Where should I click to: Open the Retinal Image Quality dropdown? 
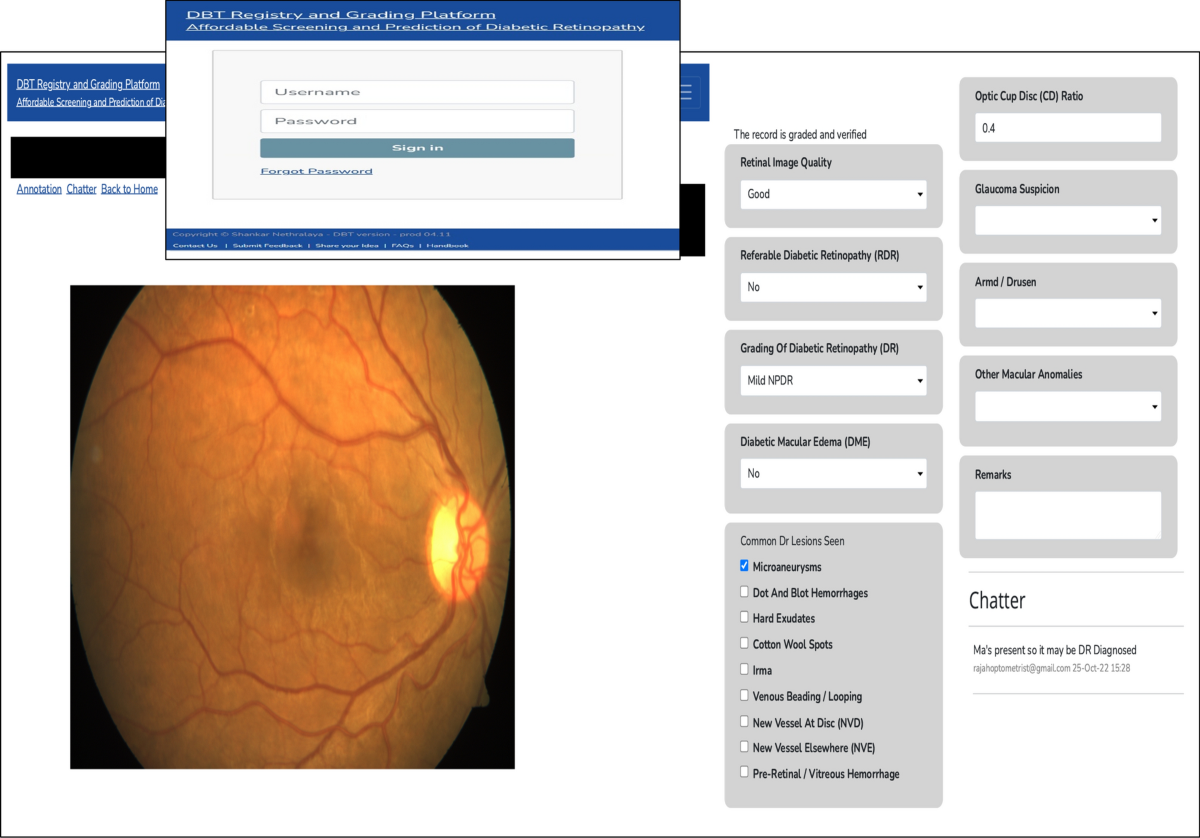pos(833,194)
